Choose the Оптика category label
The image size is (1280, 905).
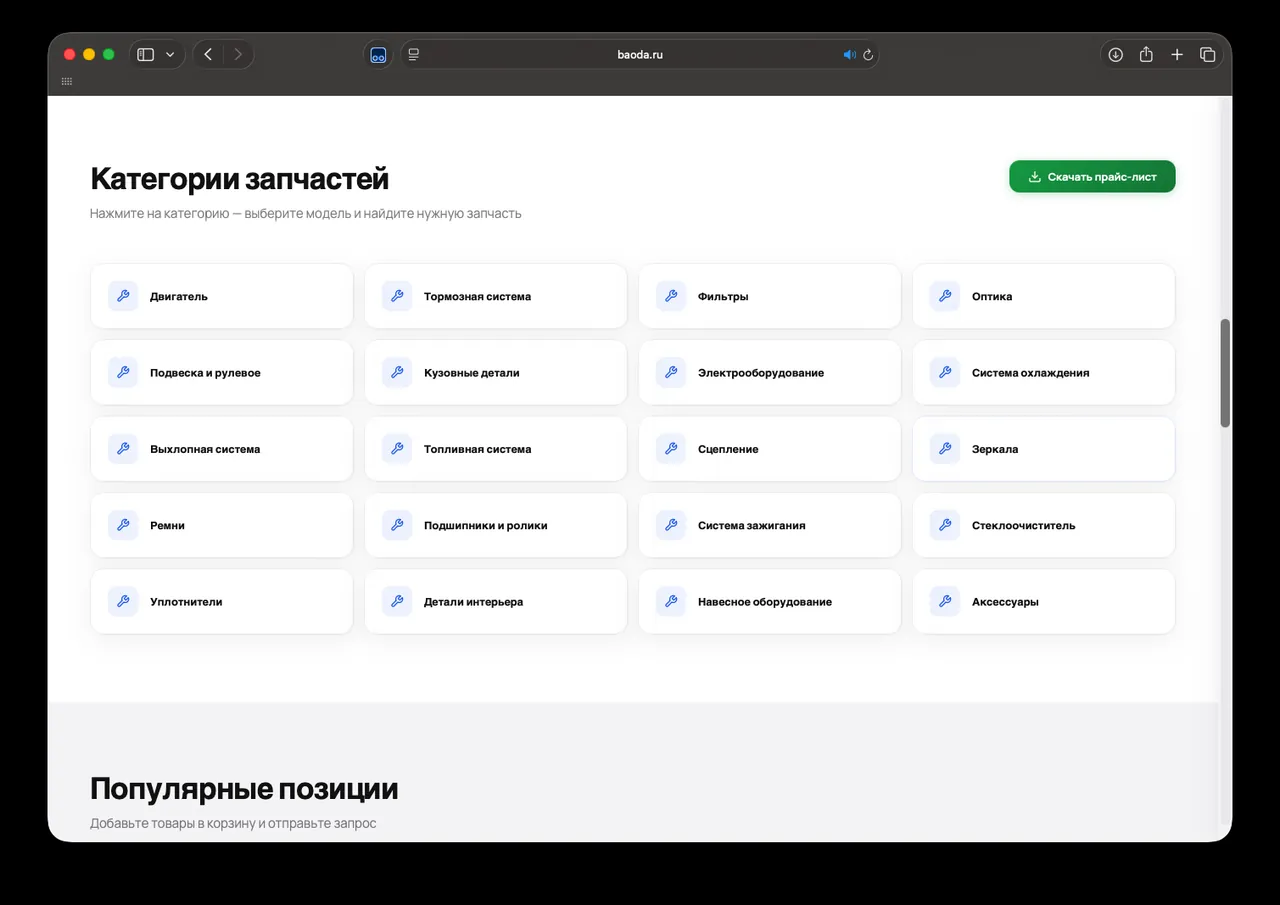coord(992,297)
